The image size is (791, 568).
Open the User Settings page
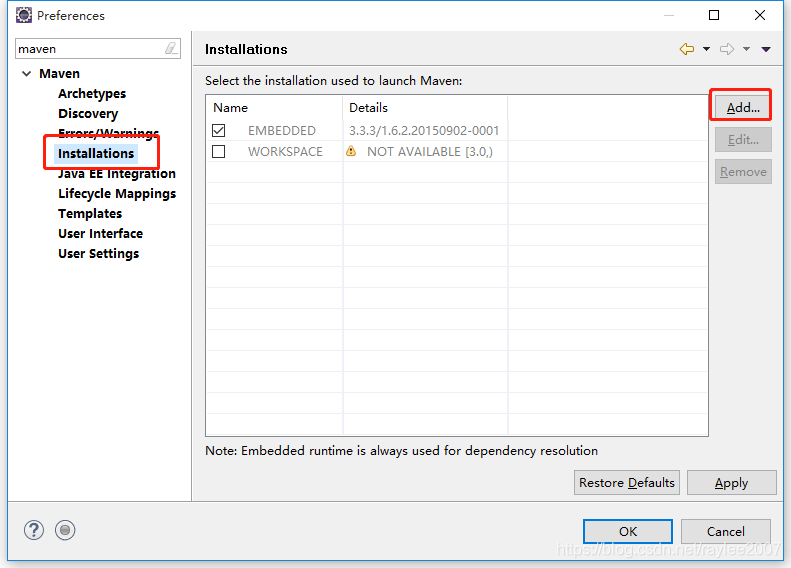point(98,254)
